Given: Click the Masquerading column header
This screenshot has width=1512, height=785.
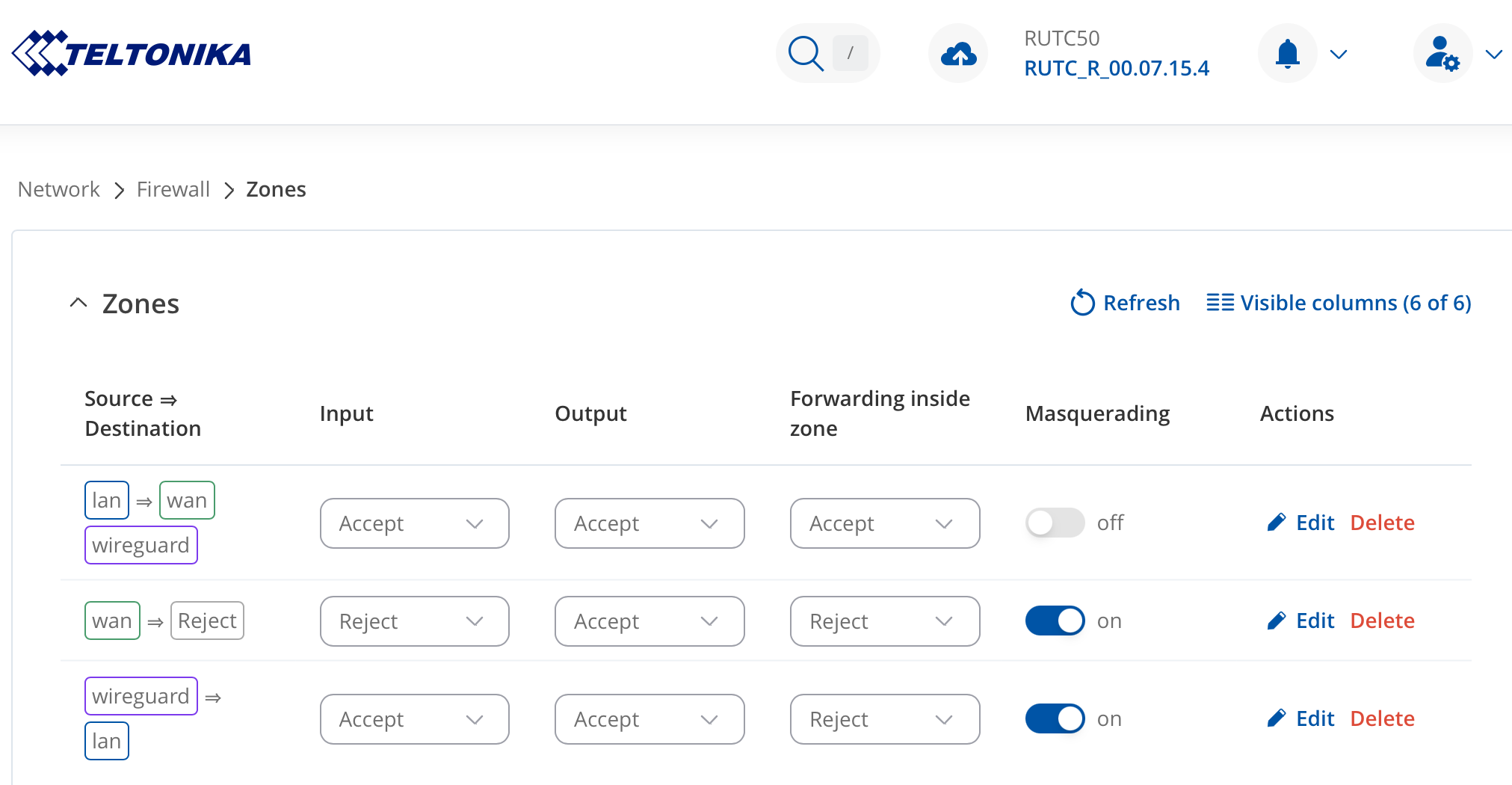Looking at the screenshot, I should point(1097,413).
